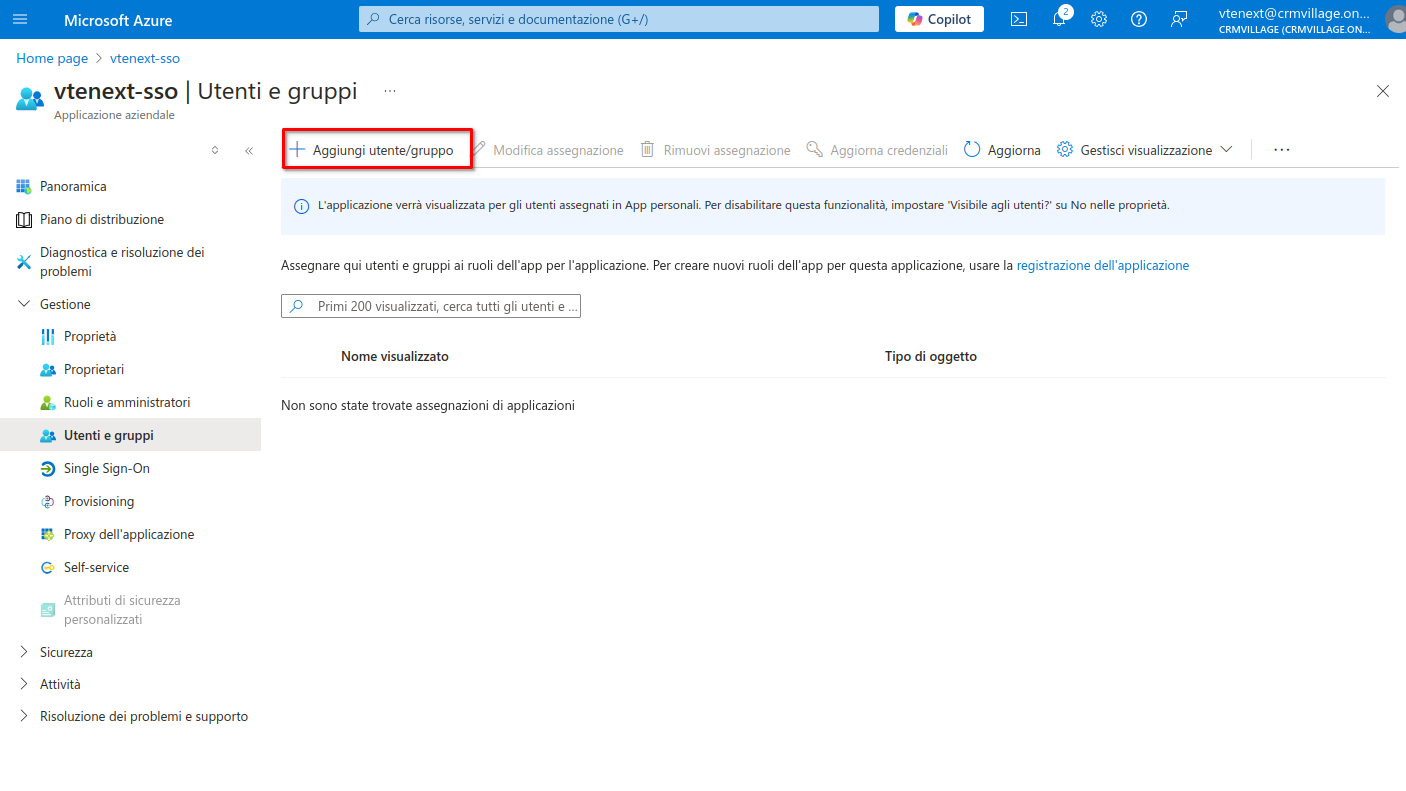The image size is (1406, 791).
Task: Click the Azure search bar
Action: pos(619,19)
